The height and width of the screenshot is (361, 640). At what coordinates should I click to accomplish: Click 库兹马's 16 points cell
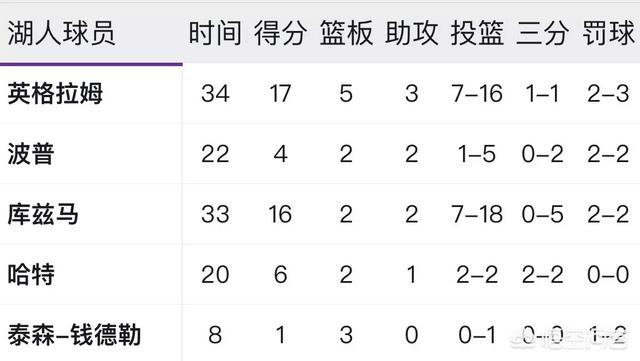click(280, 214)
